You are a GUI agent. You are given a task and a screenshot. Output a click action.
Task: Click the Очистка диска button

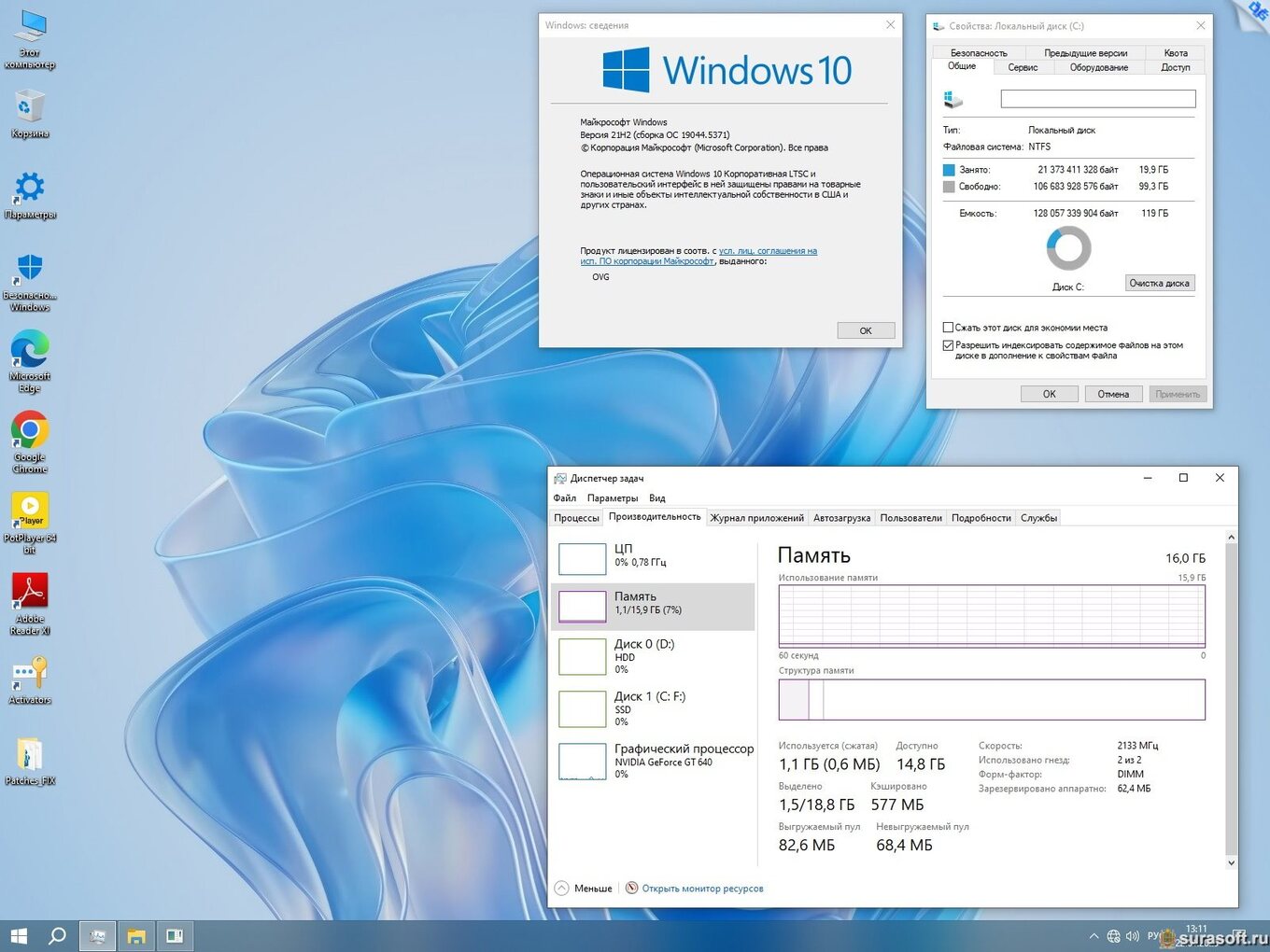click(1159, 283)
